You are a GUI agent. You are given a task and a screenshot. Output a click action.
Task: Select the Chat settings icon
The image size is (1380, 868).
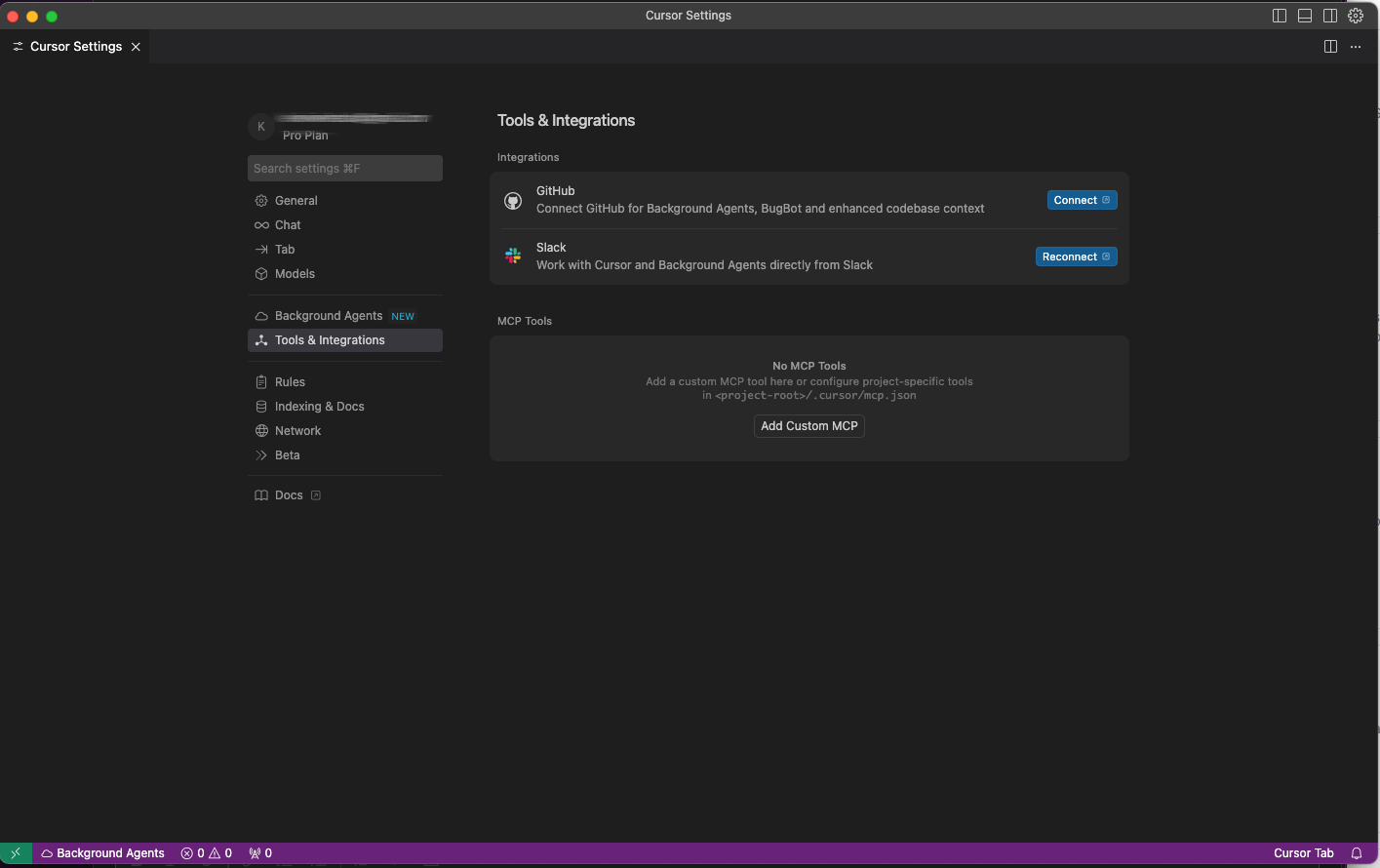[260, 224]
